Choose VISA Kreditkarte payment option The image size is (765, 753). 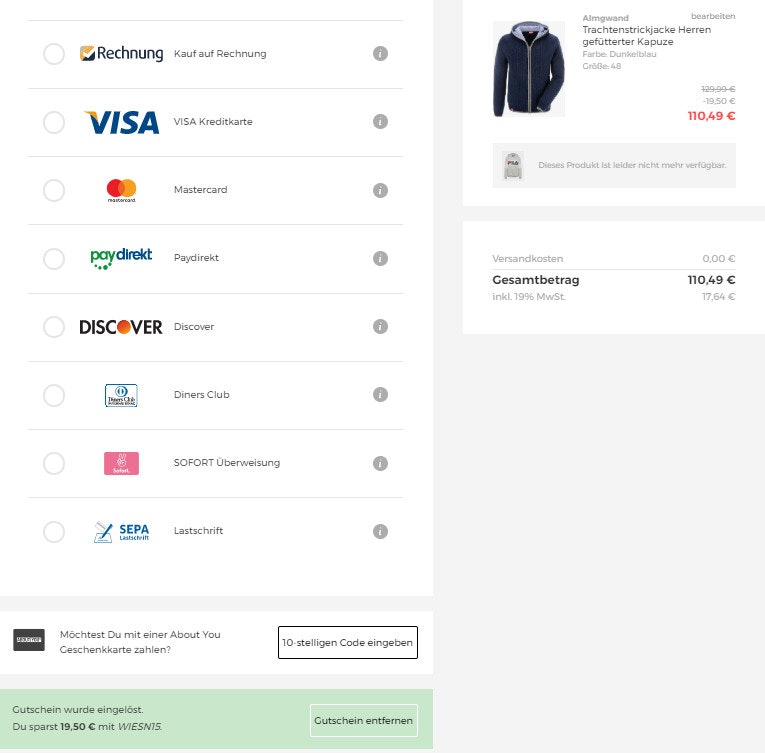(x=54, y=122)
